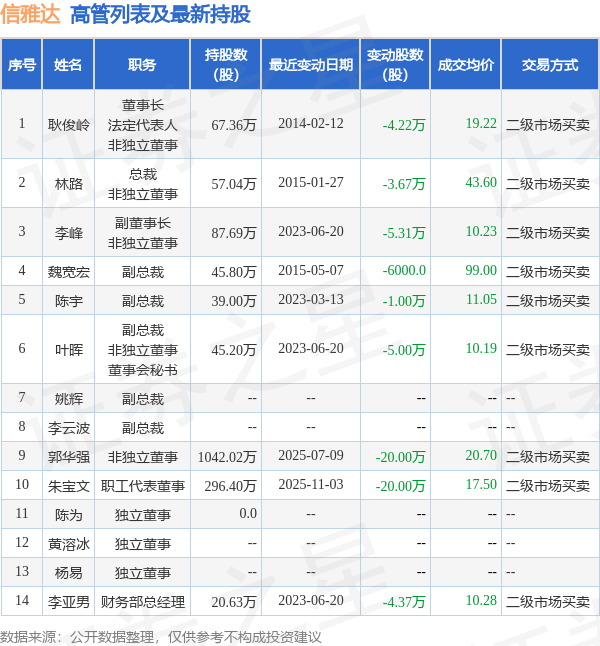Select the 交易方式 column header

[x=550, y=65]
